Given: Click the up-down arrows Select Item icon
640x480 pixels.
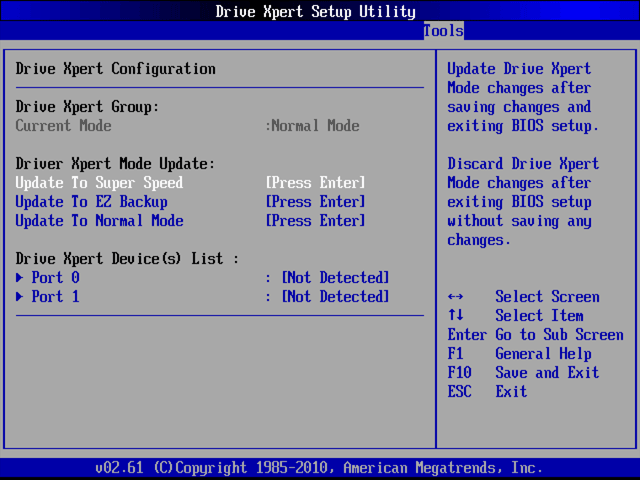Looking at the screenshot, I should click(x=456, y=315).
